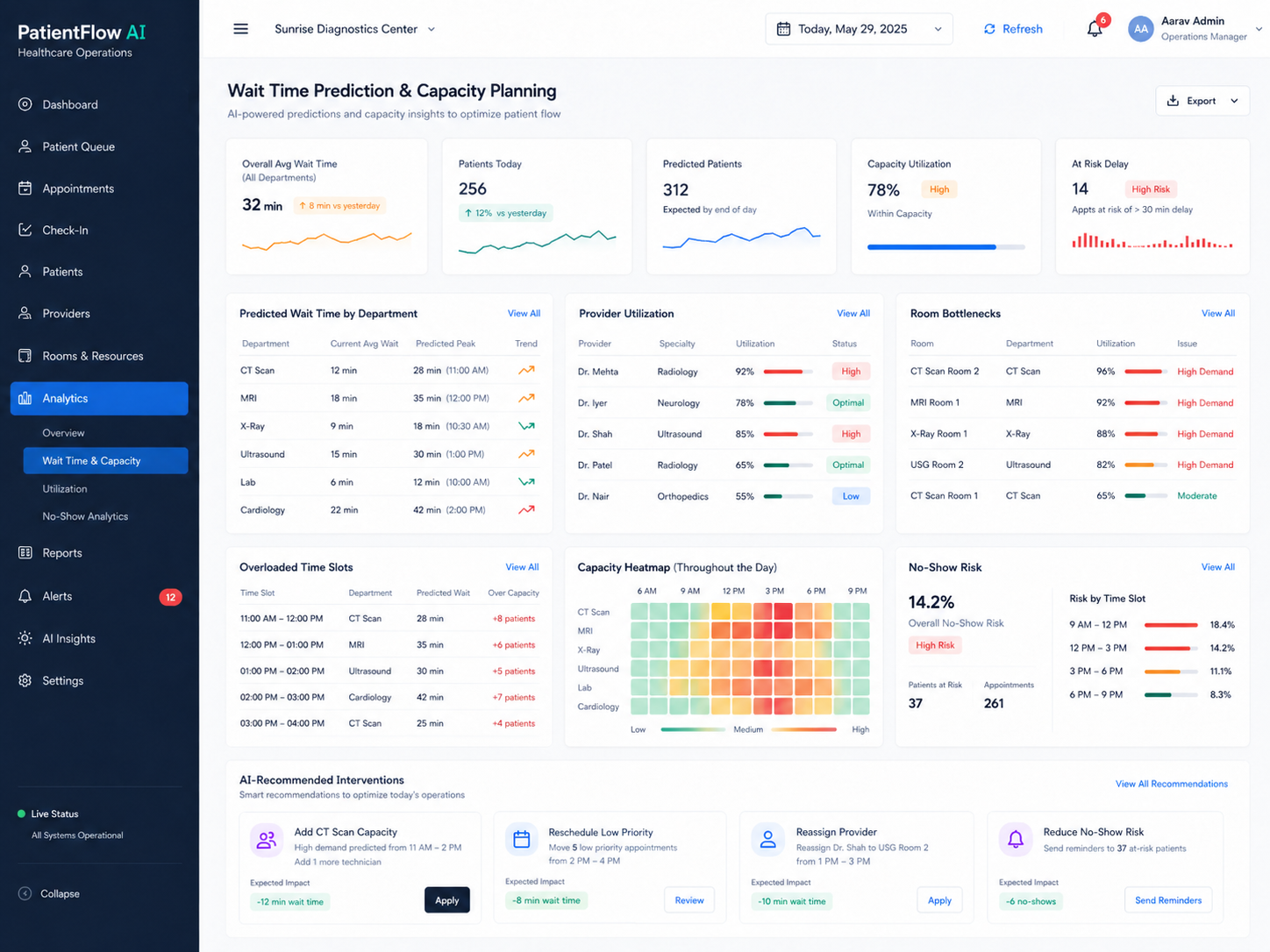Click Dr. Mehta's 92% utilization bar
The height and width of the screenshot is (952, 1270).
(788, 372)
